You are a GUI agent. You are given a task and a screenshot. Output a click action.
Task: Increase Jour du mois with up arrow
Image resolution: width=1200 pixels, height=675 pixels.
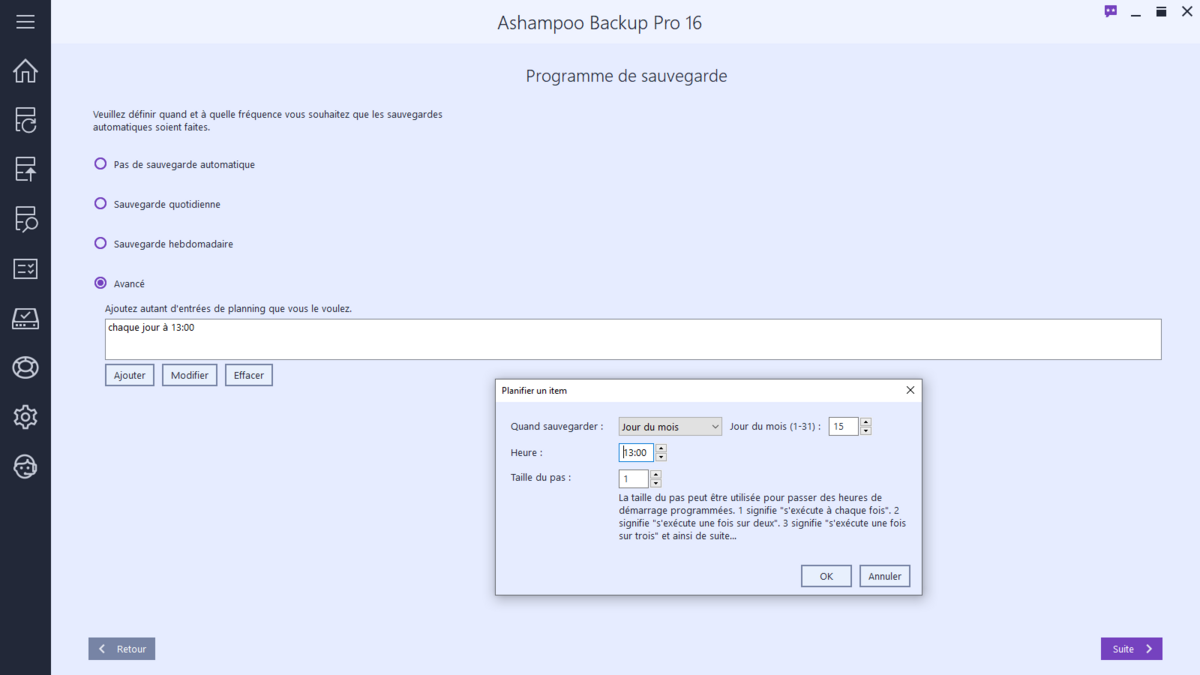pyautogui.click(x=865, y=422)
